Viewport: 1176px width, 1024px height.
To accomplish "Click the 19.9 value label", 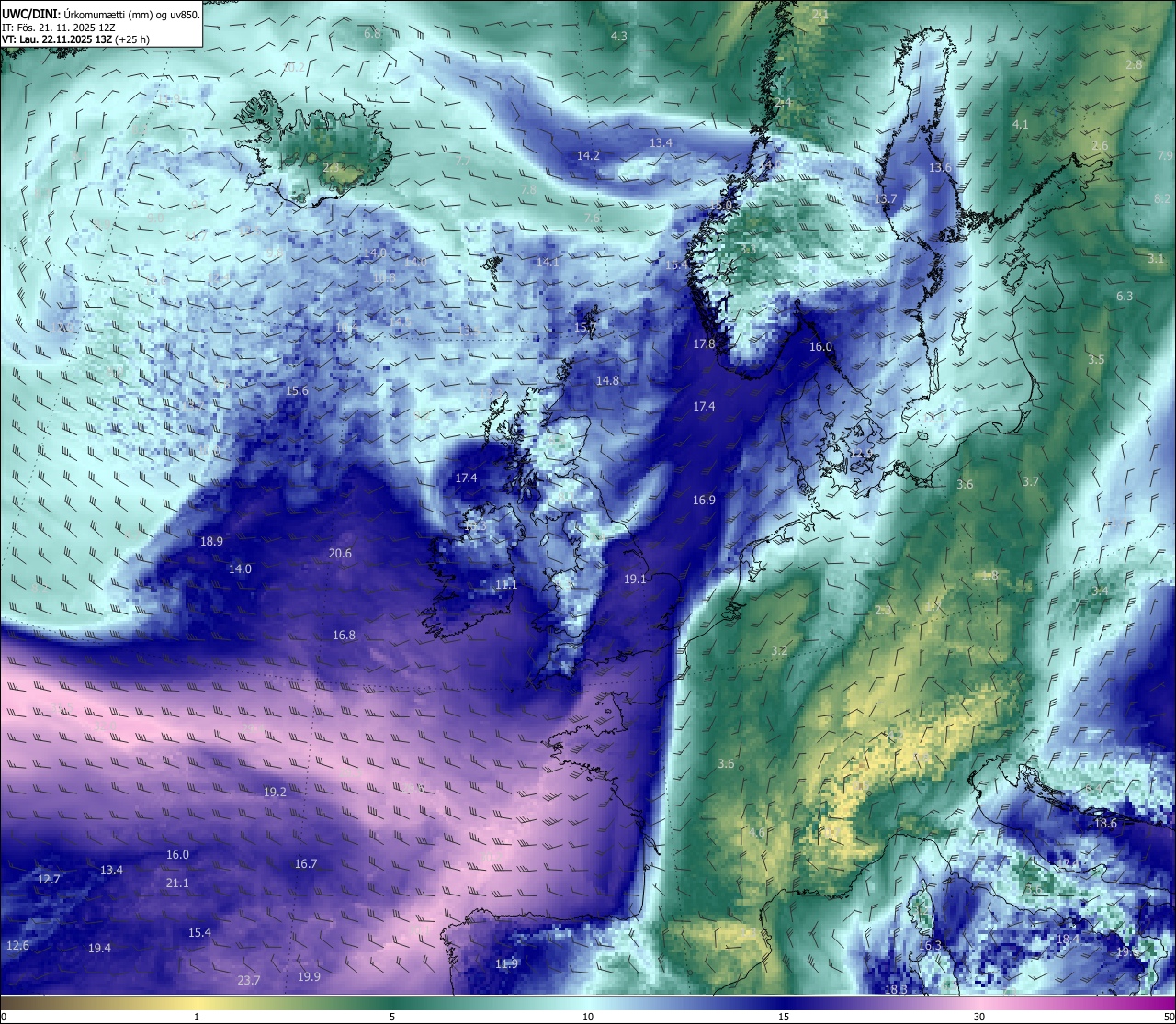I will pos(309,976).
